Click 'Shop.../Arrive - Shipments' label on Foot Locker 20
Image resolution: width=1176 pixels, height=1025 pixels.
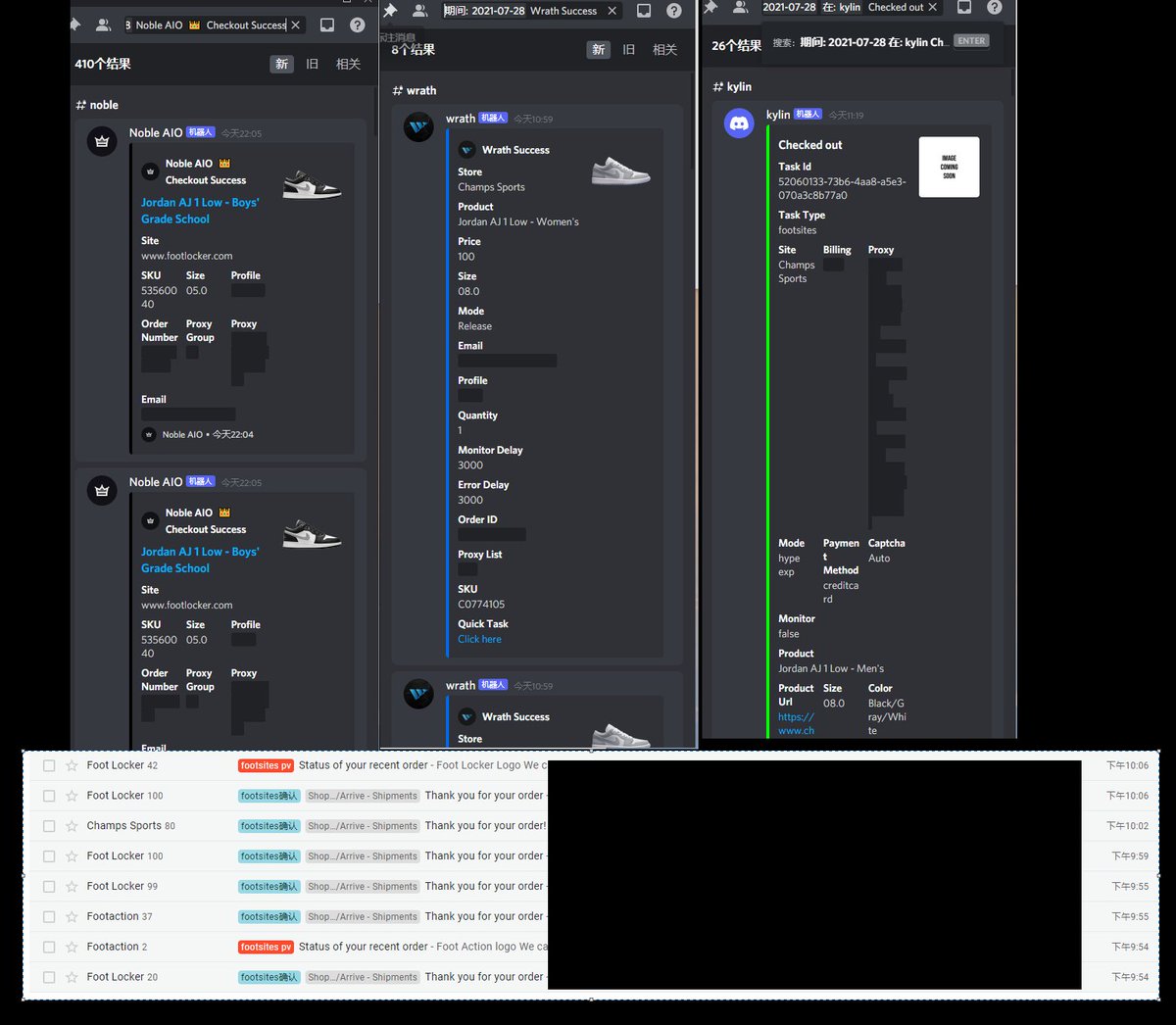[x=363, y=977]
